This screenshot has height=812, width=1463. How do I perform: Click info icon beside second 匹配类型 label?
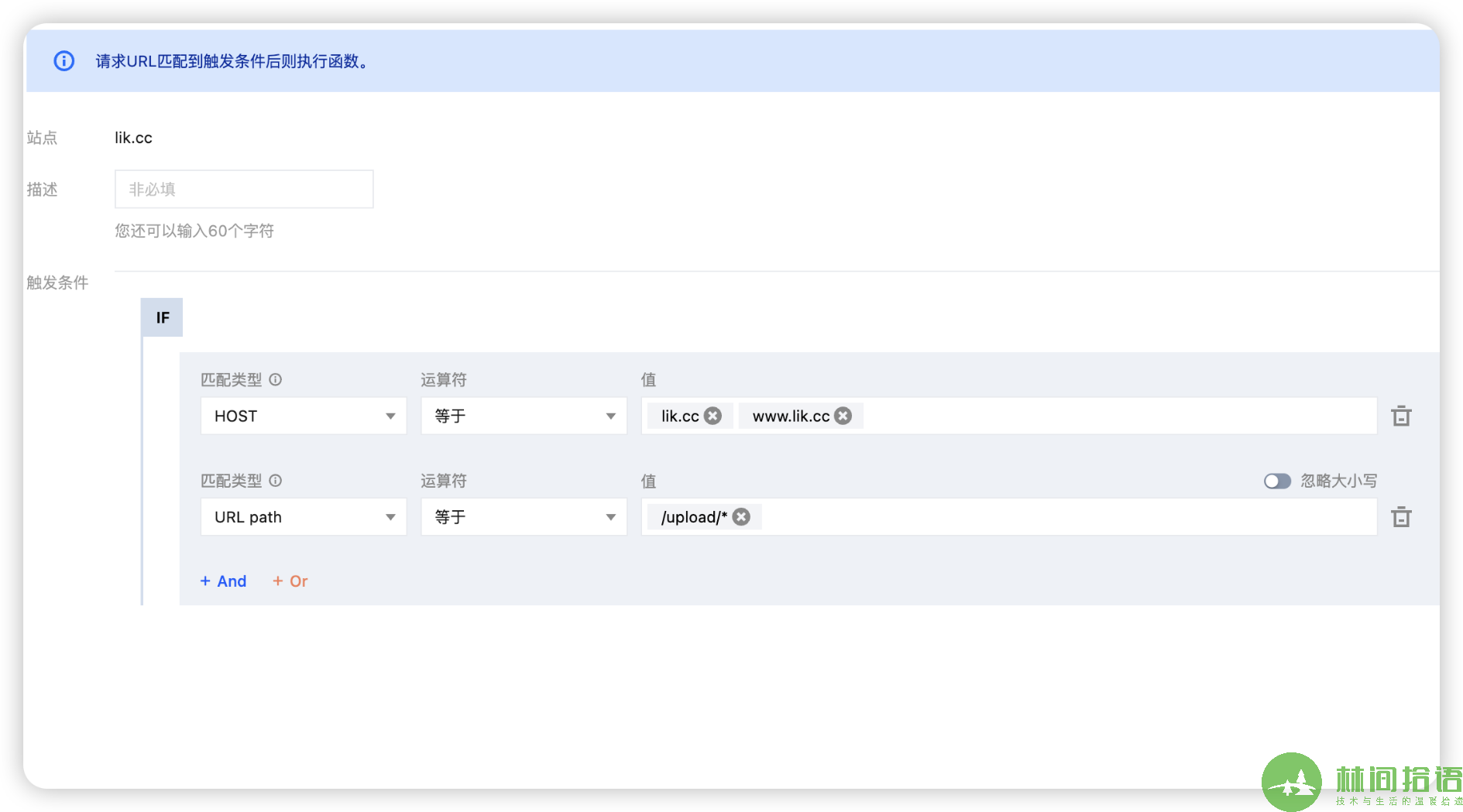(275, 481)
